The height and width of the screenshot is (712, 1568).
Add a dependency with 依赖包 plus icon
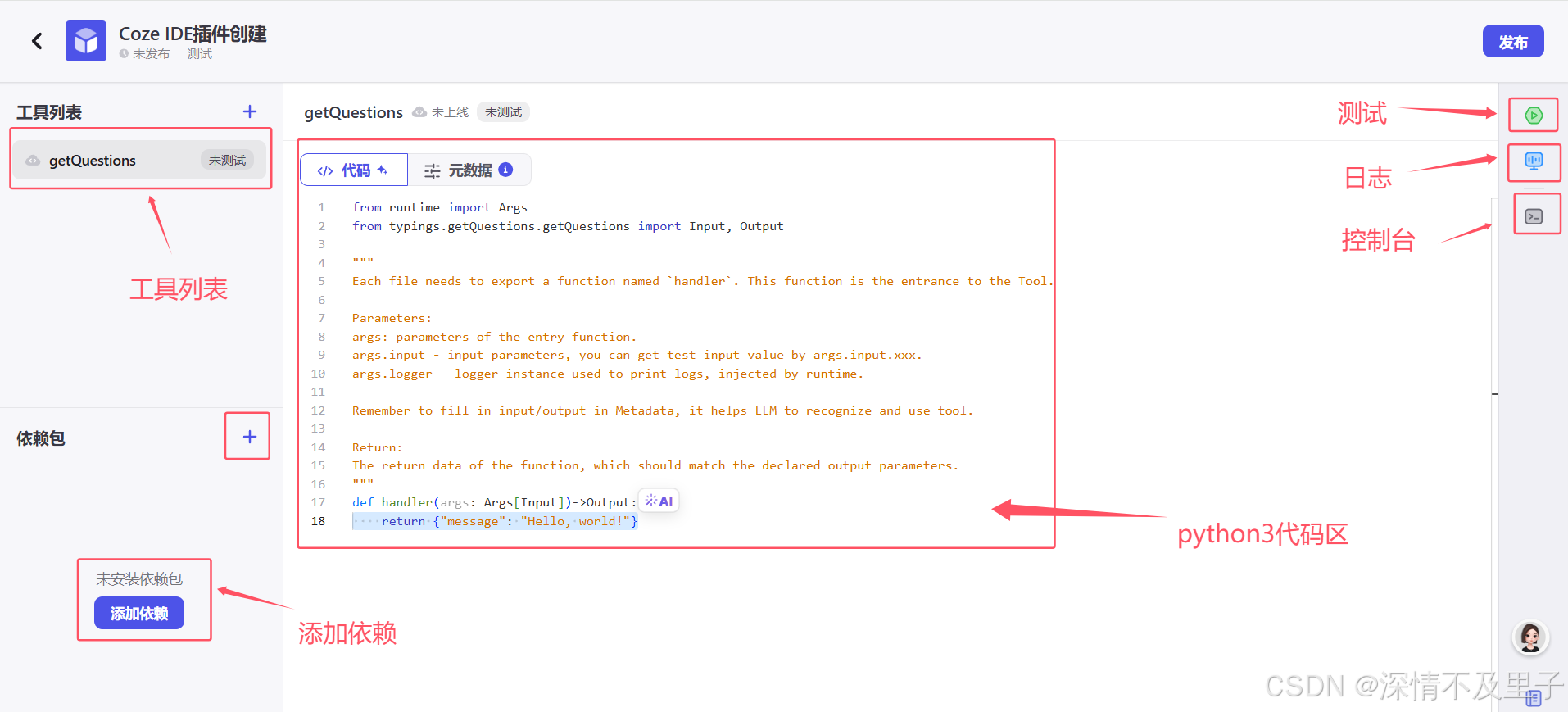[x=250, y=437]
